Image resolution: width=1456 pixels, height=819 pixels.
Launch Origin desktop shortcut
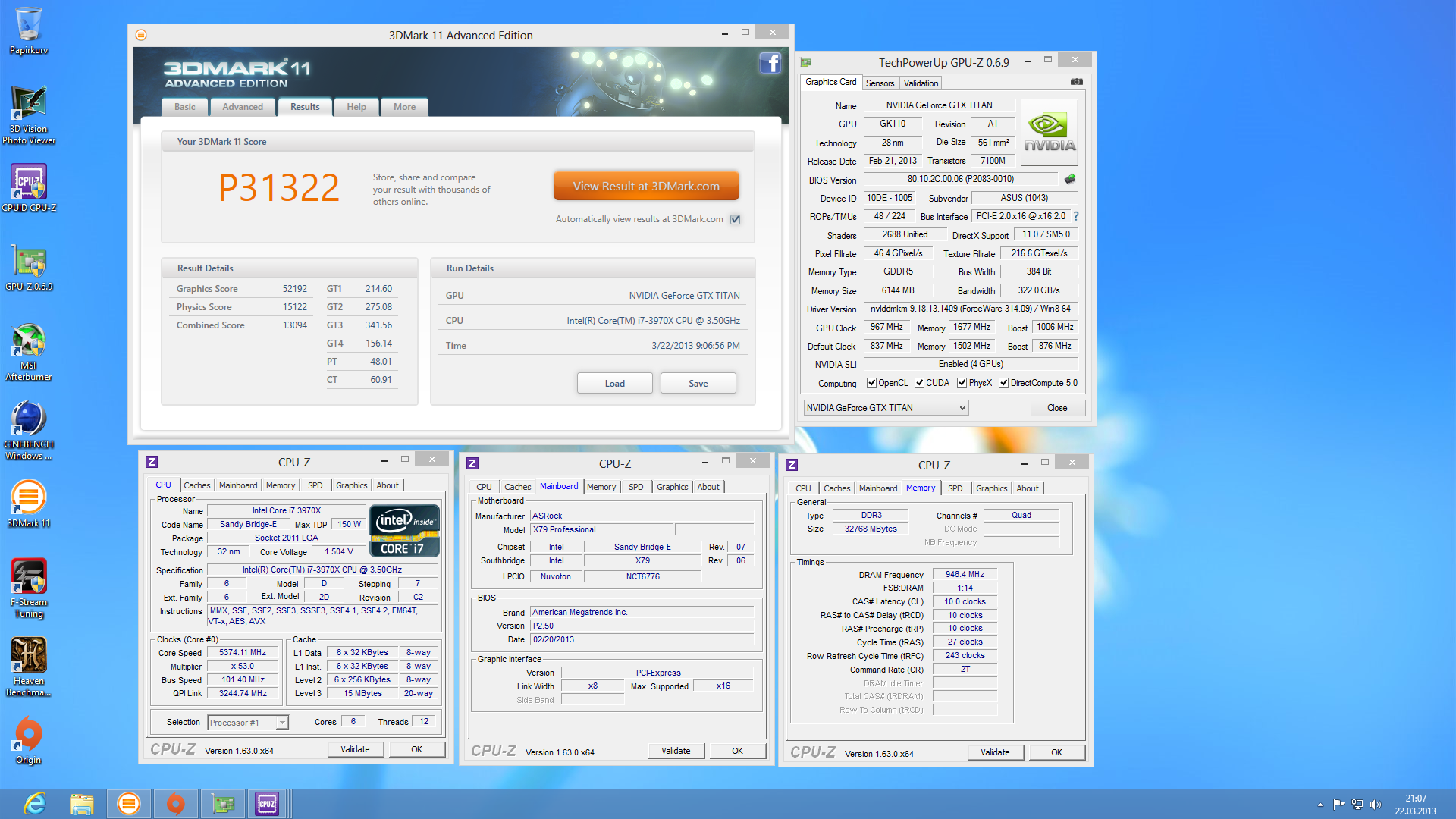pyautogui.click(x=29, y=740)
